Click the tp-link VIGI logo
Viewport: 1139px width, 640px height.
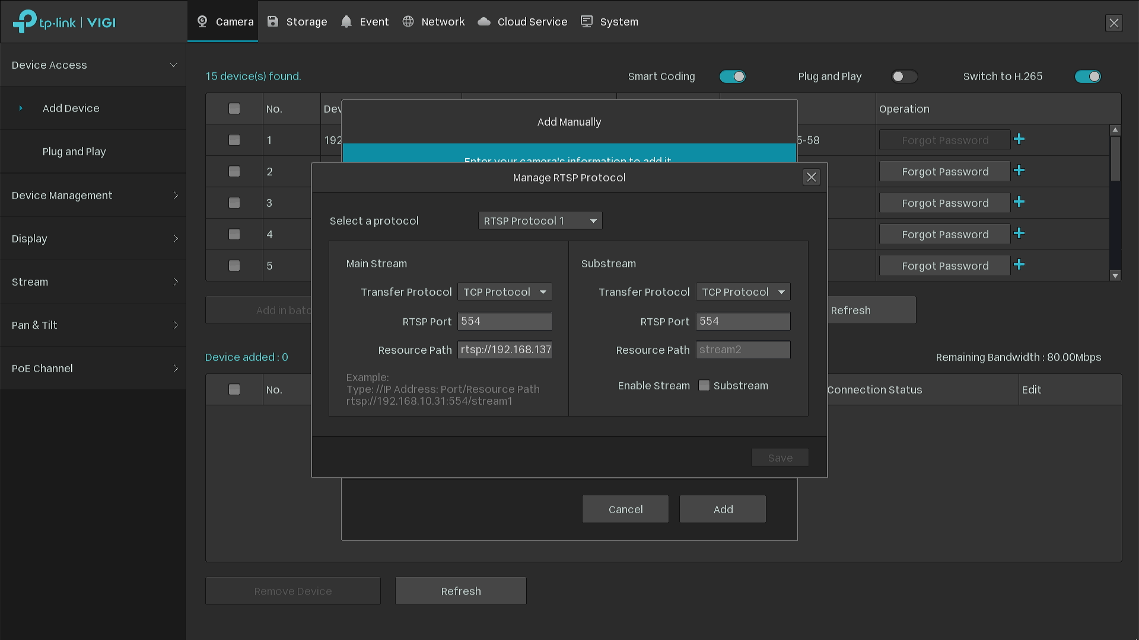(x=64, y=22)
